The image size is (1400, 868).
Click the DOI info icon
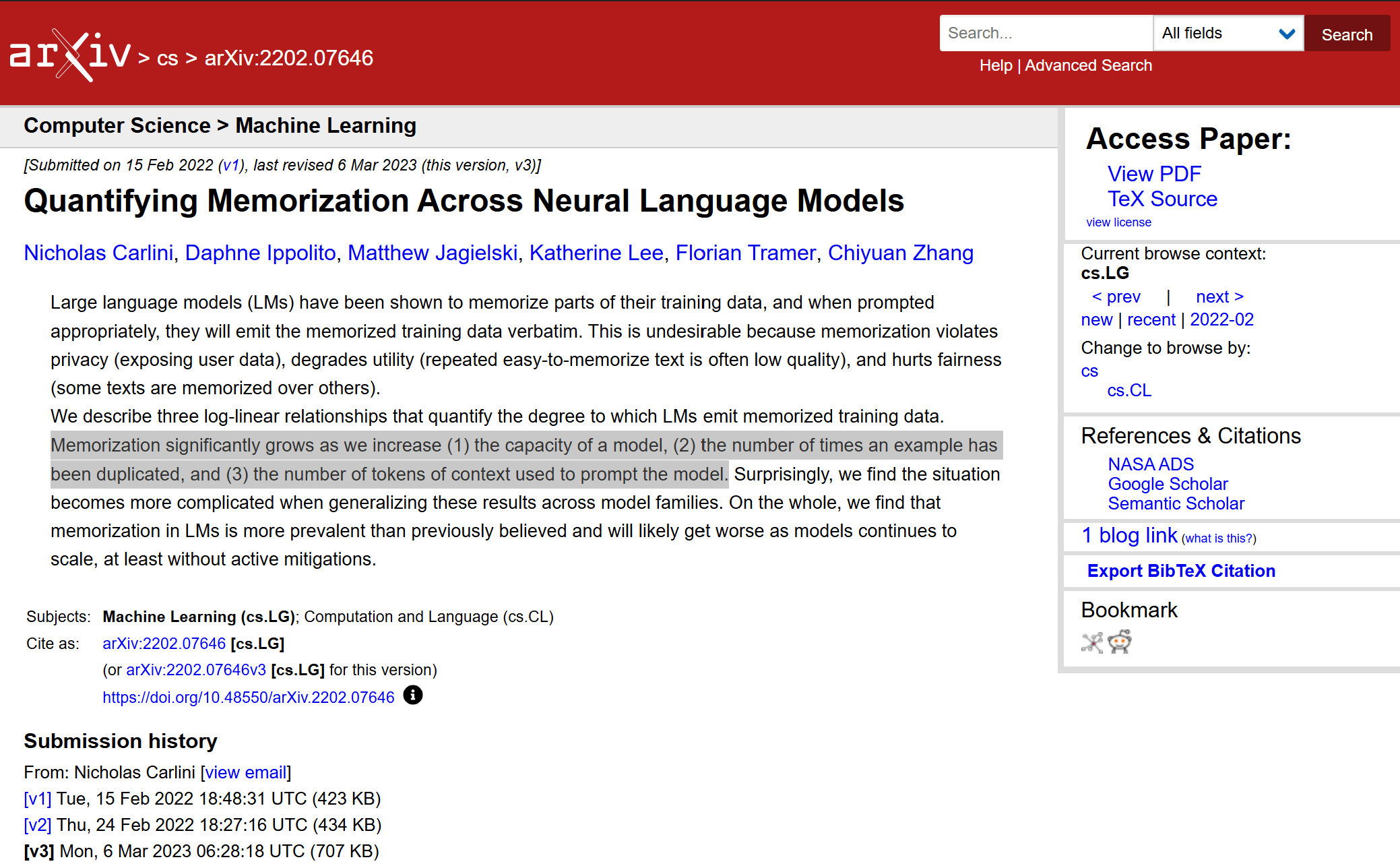click(x=412, y=695)
